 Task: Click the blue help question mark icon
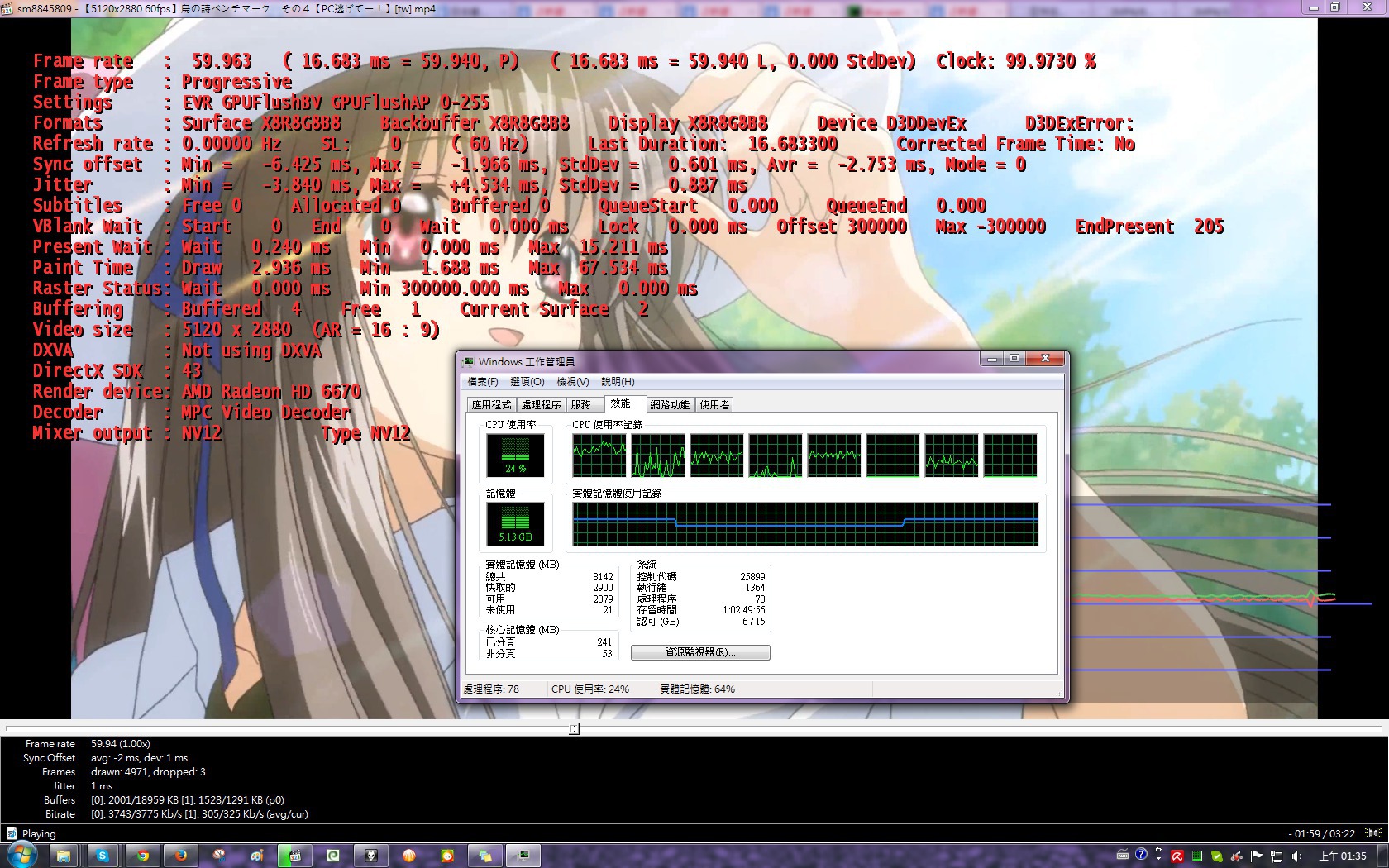click(x=1142, y=855)
